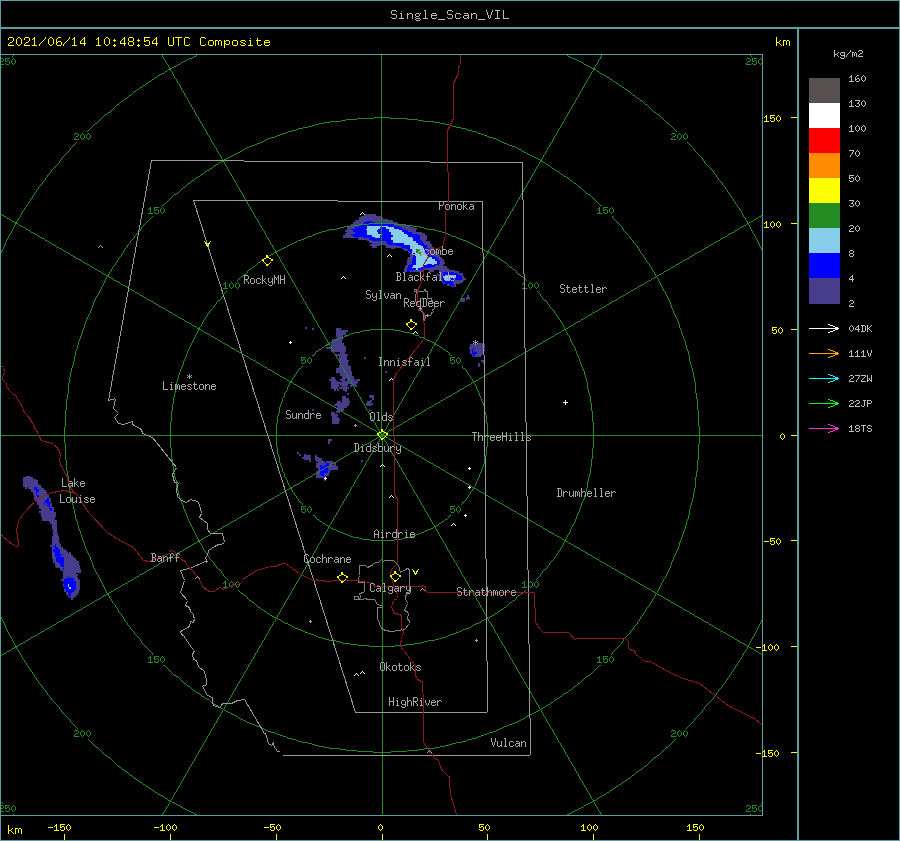900x841 pixels.
Task: Click the 04DK legend label
Action: 860,328
